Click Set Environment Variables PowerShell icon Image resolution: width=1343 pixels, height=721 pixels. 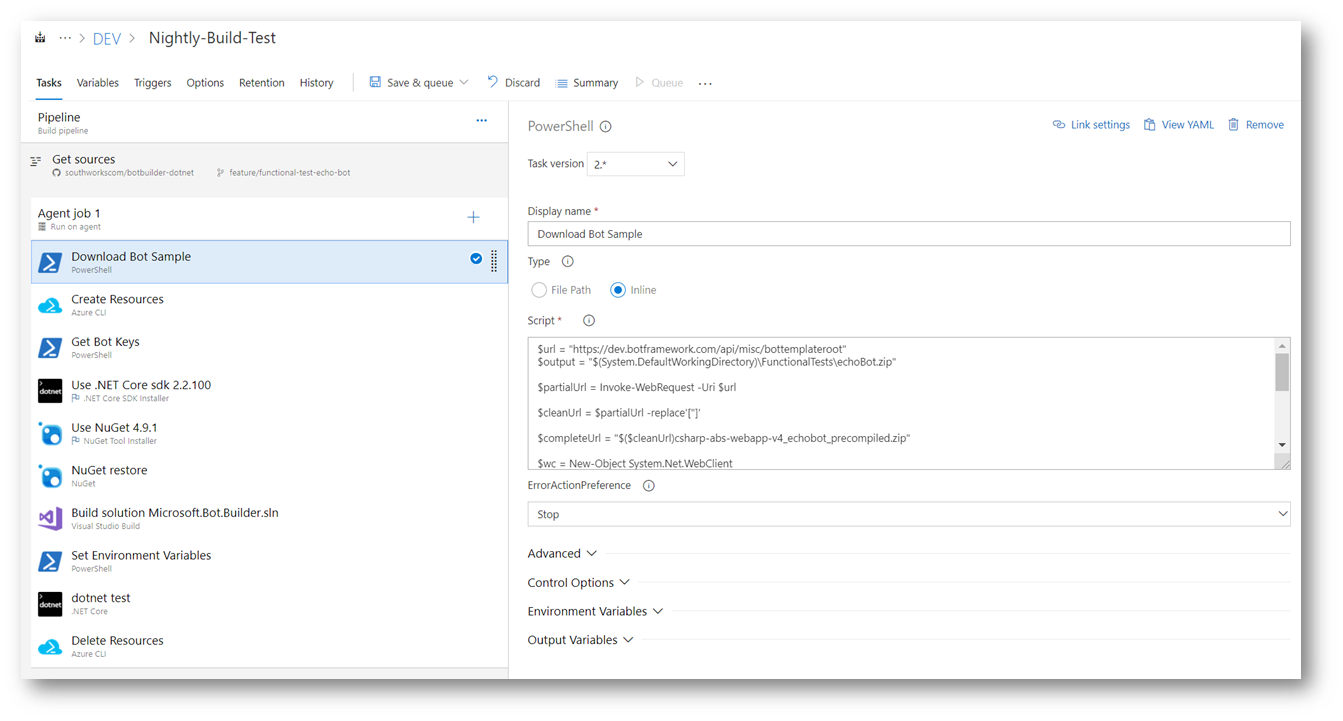(x=50, y=561)
